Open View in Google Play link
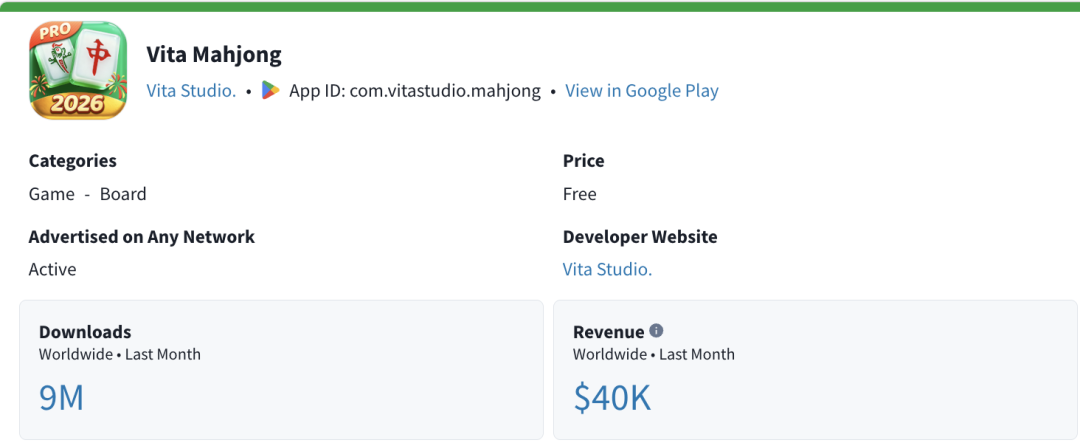 (x=642, y=91)
